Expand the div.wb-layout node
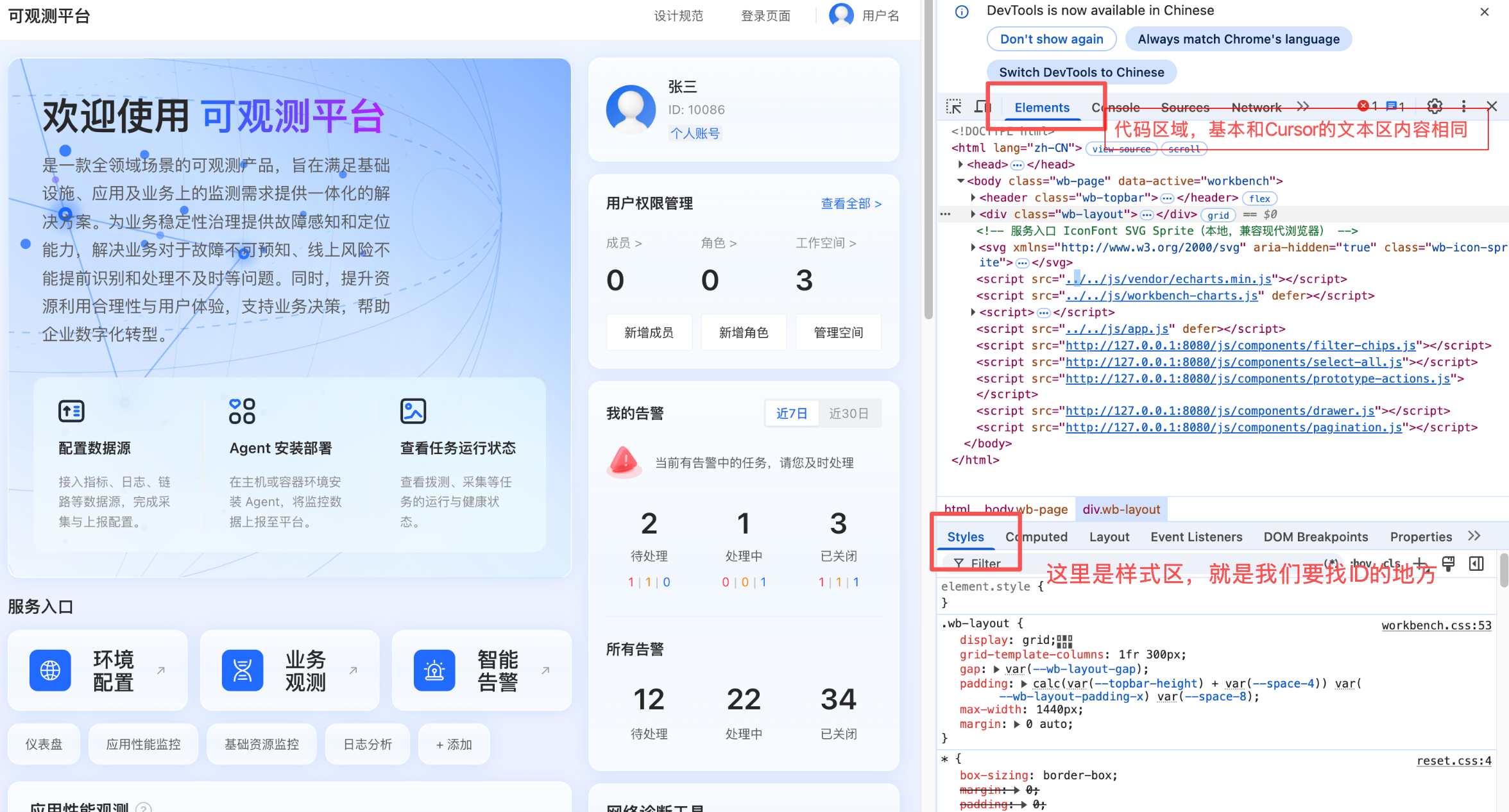The height and width of the screenshot is (812, 1509). pos(973,214)
